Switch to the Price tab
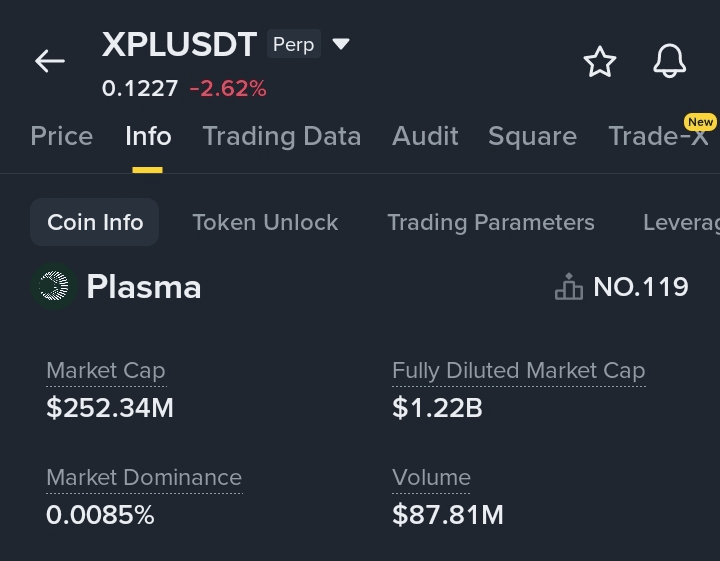 click(x=62, y=136)
